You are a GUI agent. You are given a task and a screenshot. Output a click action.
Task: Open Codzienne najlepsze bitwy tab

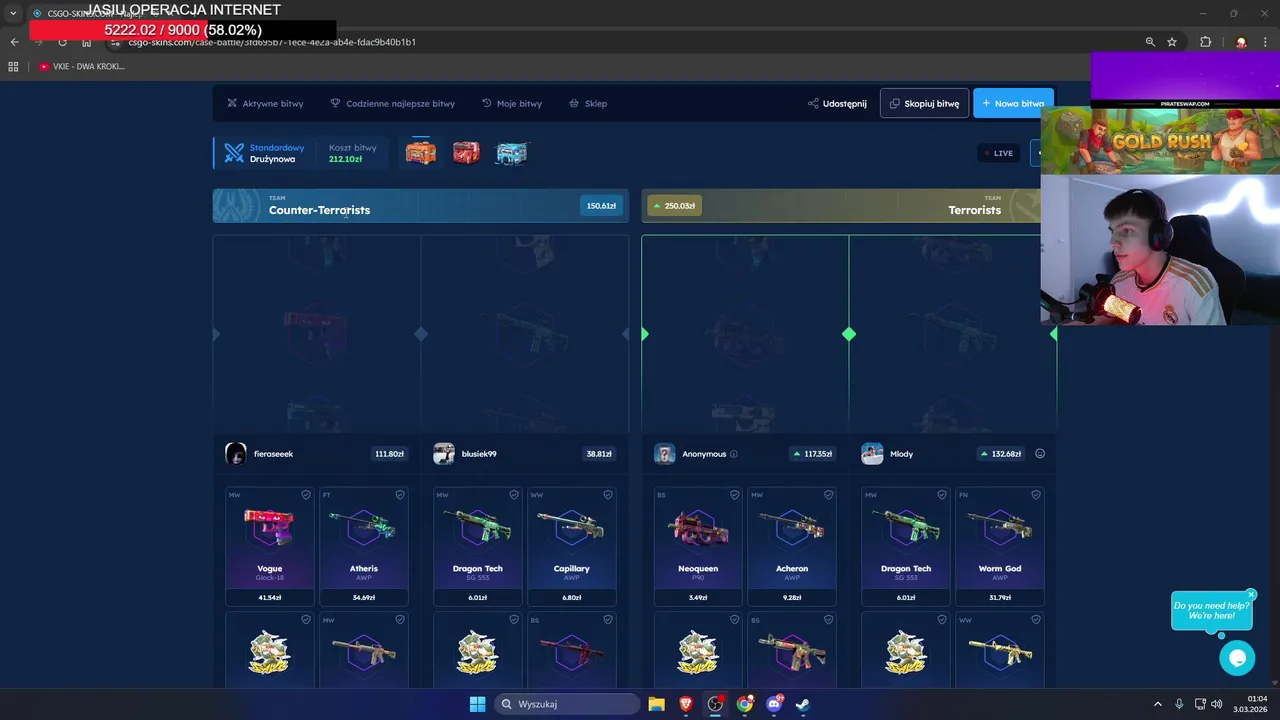[x=392, y=103]
